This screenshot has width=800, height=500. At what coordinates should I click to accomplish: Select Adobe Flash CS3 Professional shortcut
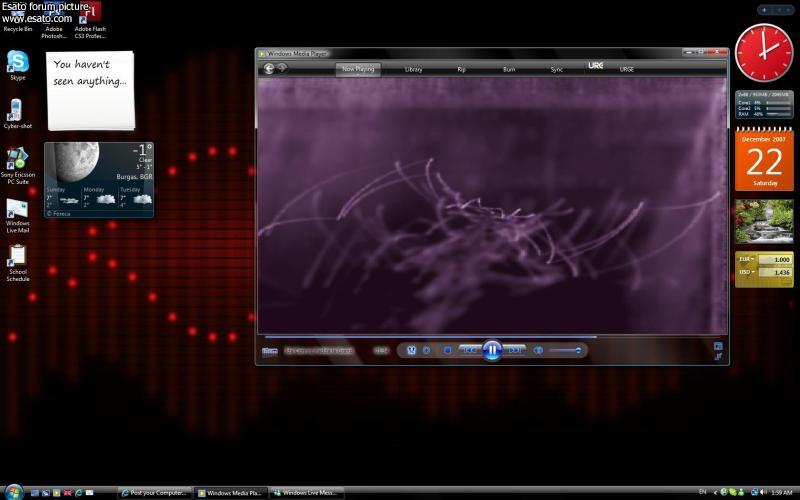(90, 20)
